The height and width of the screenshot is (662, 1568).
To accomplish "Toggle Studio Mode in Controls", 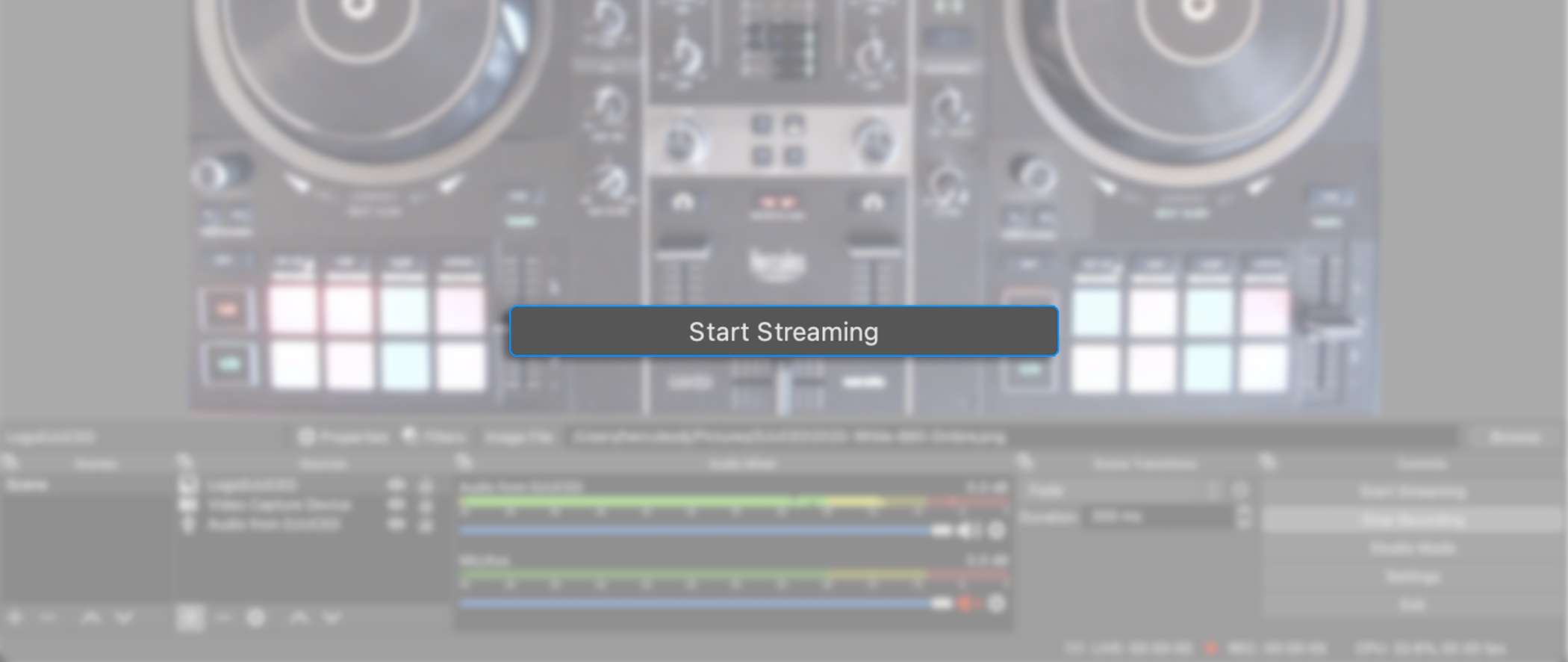I will click(1411, 548).
